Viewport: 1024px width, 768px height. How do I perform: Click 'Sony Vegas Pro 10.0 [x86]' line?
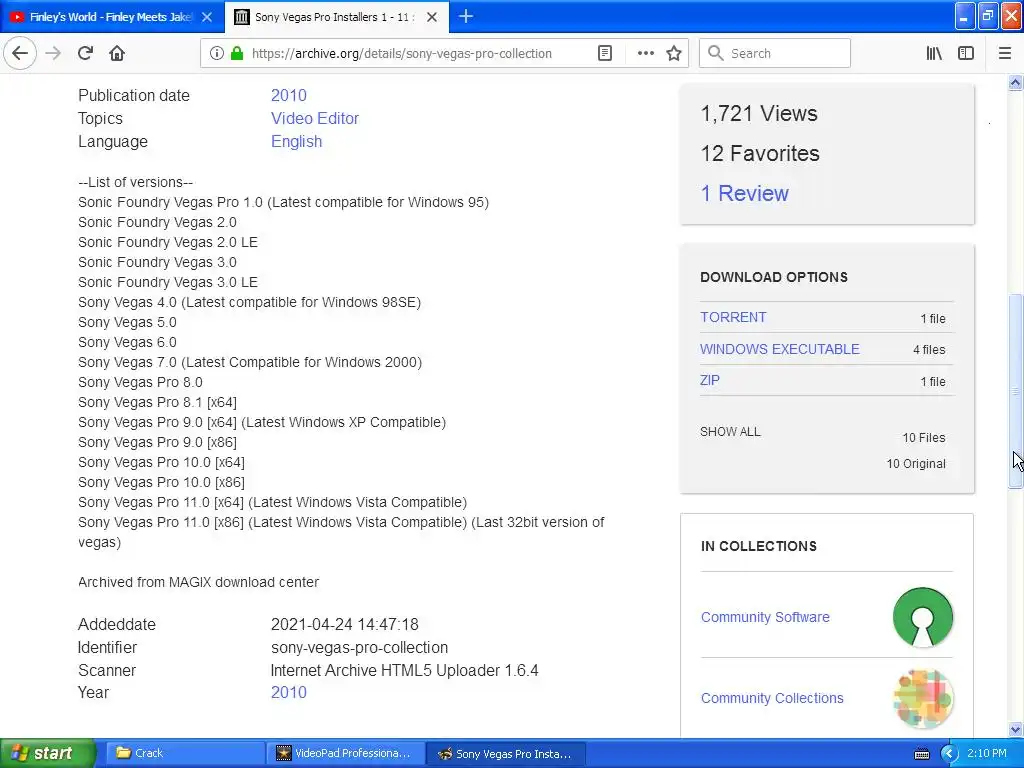point(161,483)
